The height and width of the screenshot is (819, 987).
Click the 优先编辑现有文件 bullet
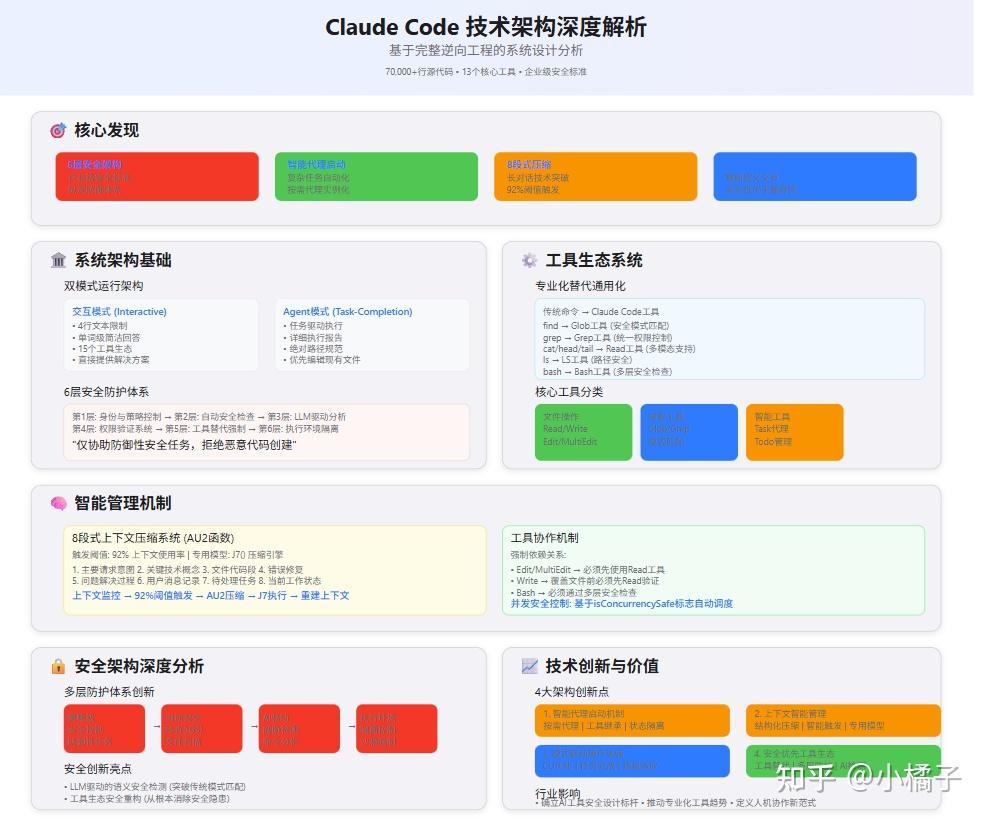[322, 360]
